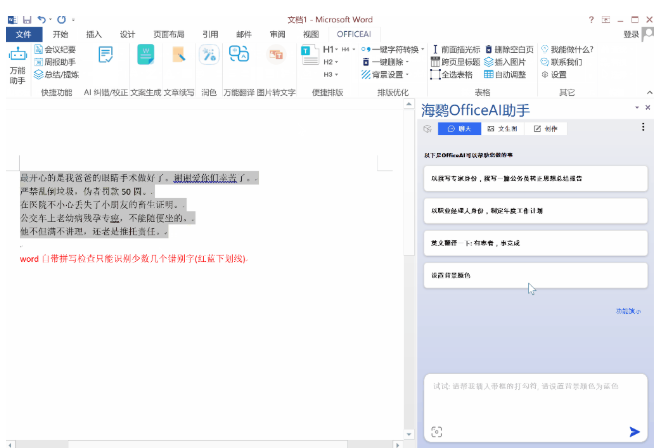Image resolution: width=654 pixels, height=448 pixels.
Task: Open the quick access toolbar customize arrow
Action: (73, 20)
